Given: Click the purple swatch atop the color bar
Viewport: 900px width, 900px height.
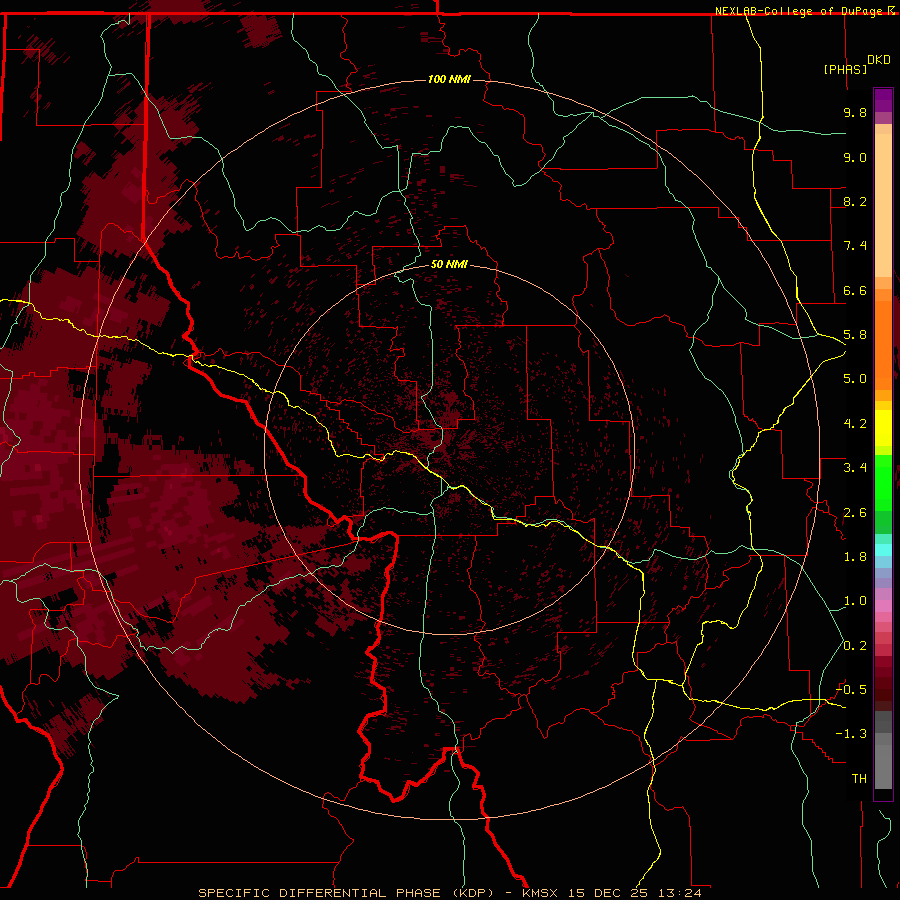Looking at the screenshot, I should point(883,100).
